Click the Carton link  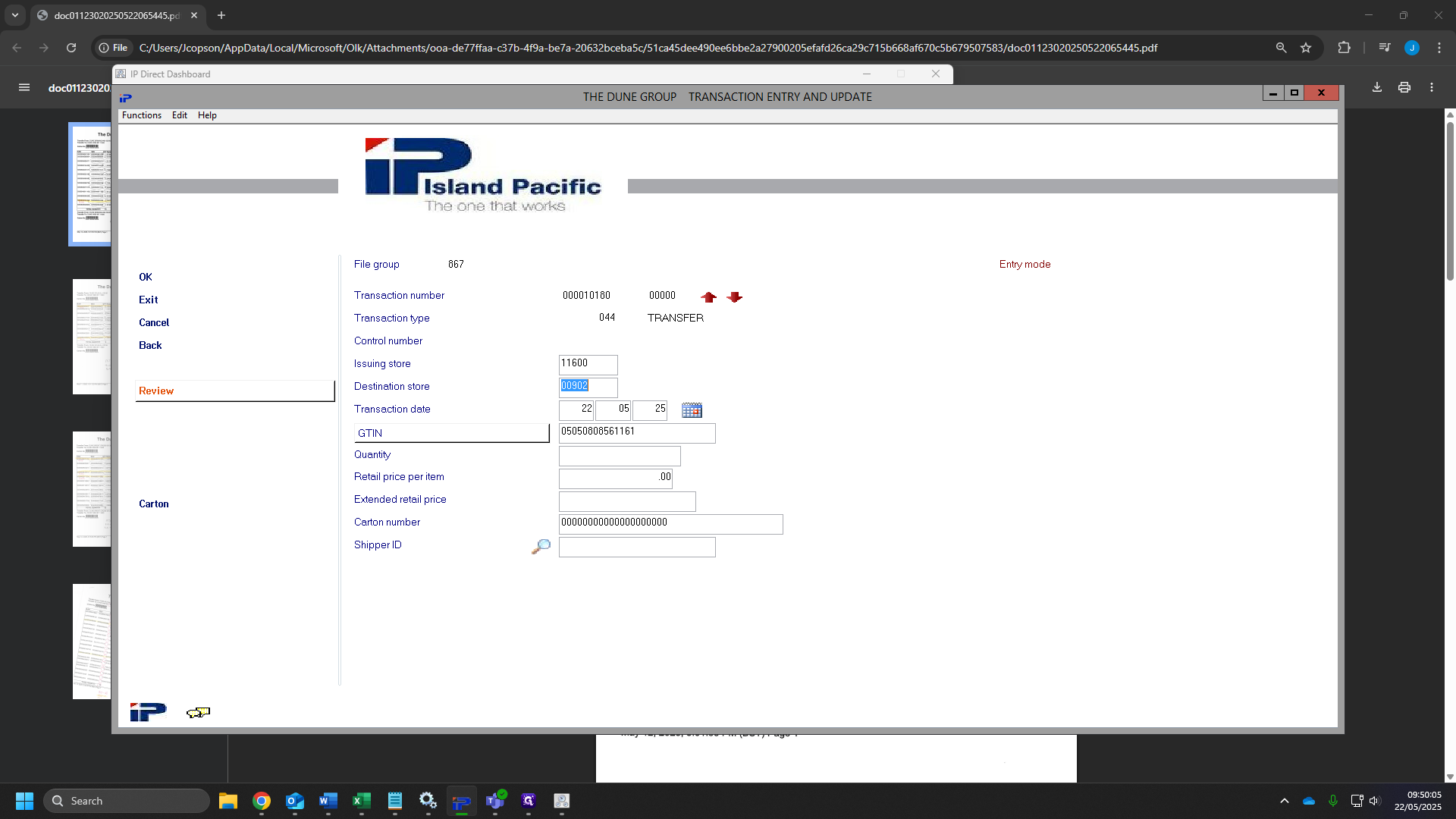[x=154, y=504]
